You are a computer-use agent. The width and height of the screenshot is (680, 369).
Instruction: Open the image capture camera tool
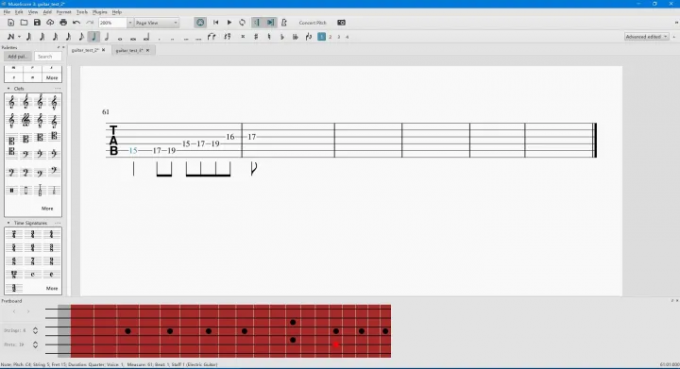341,23
